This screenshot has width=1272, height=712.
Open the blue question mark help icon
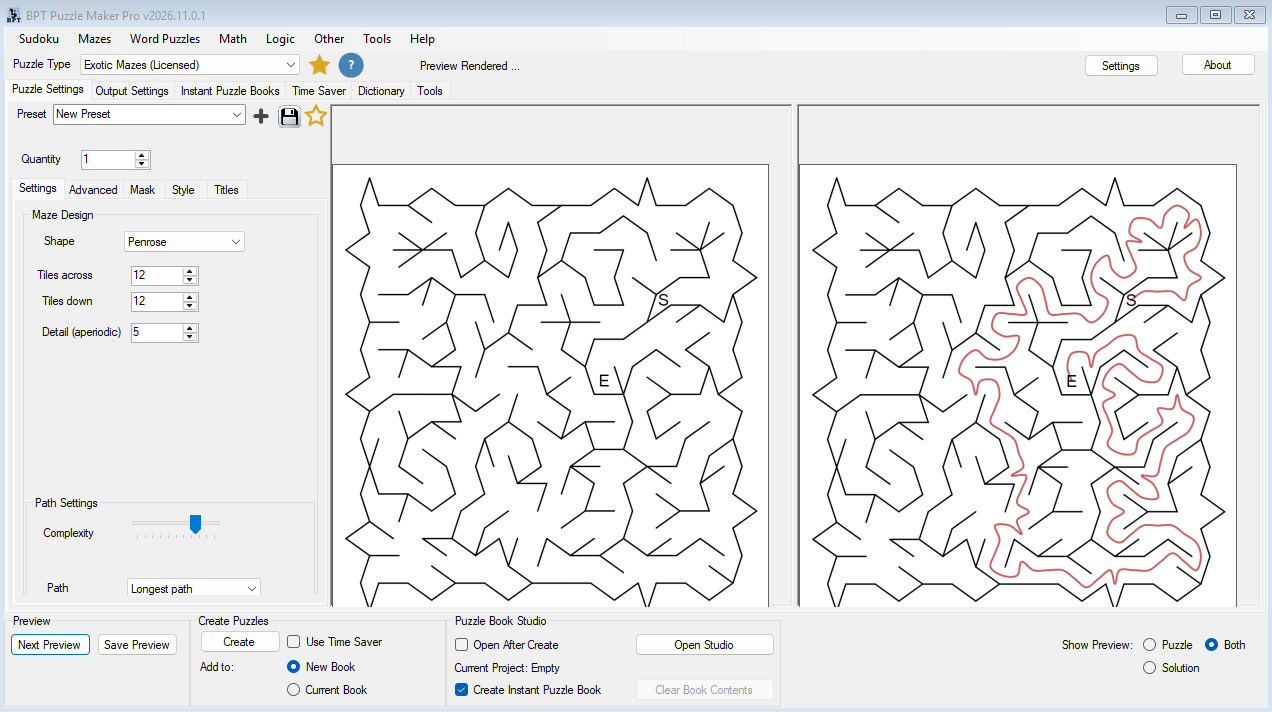[351, 65]
